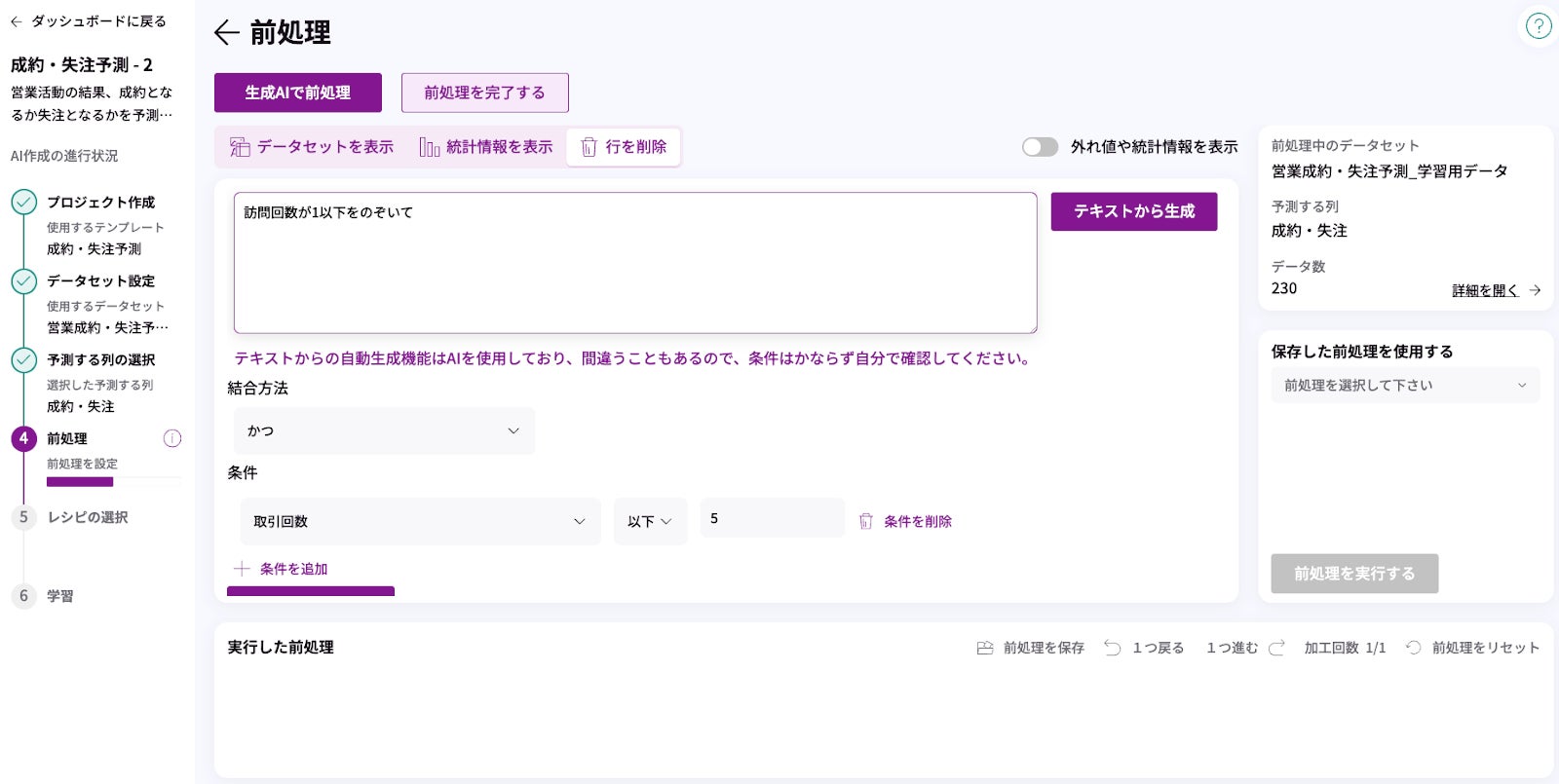Click 詳細を開く link

(1485, 290)
